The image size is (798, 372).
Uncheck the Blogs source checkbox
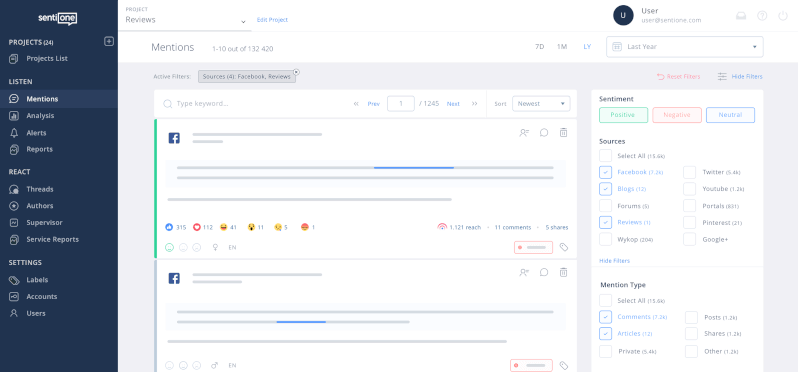point(606,189)
